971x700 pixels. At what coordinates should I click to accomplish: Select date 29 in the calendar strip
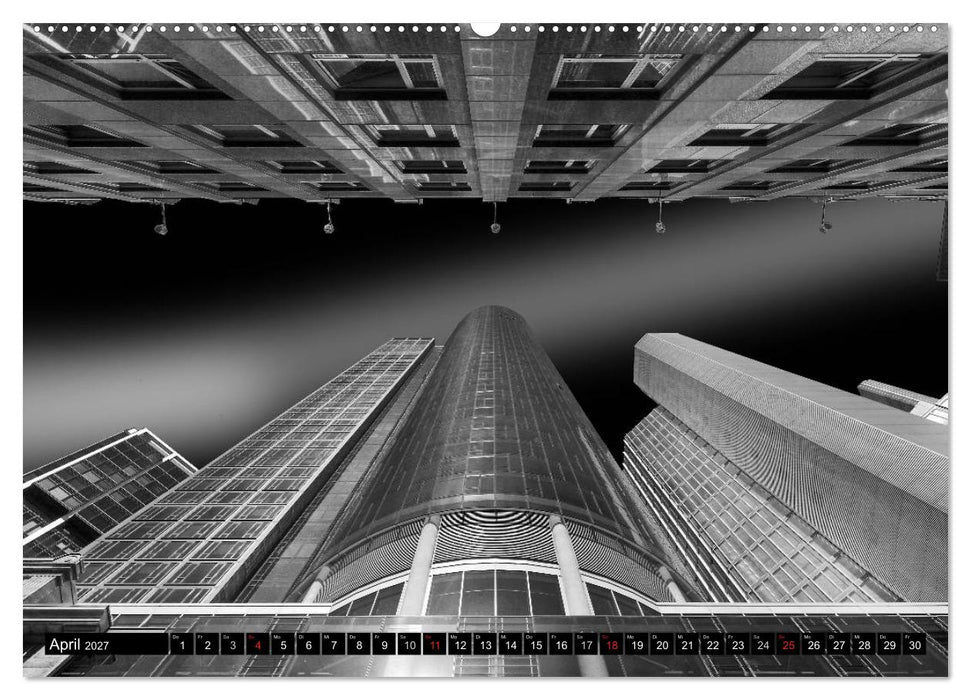[890, 644]
